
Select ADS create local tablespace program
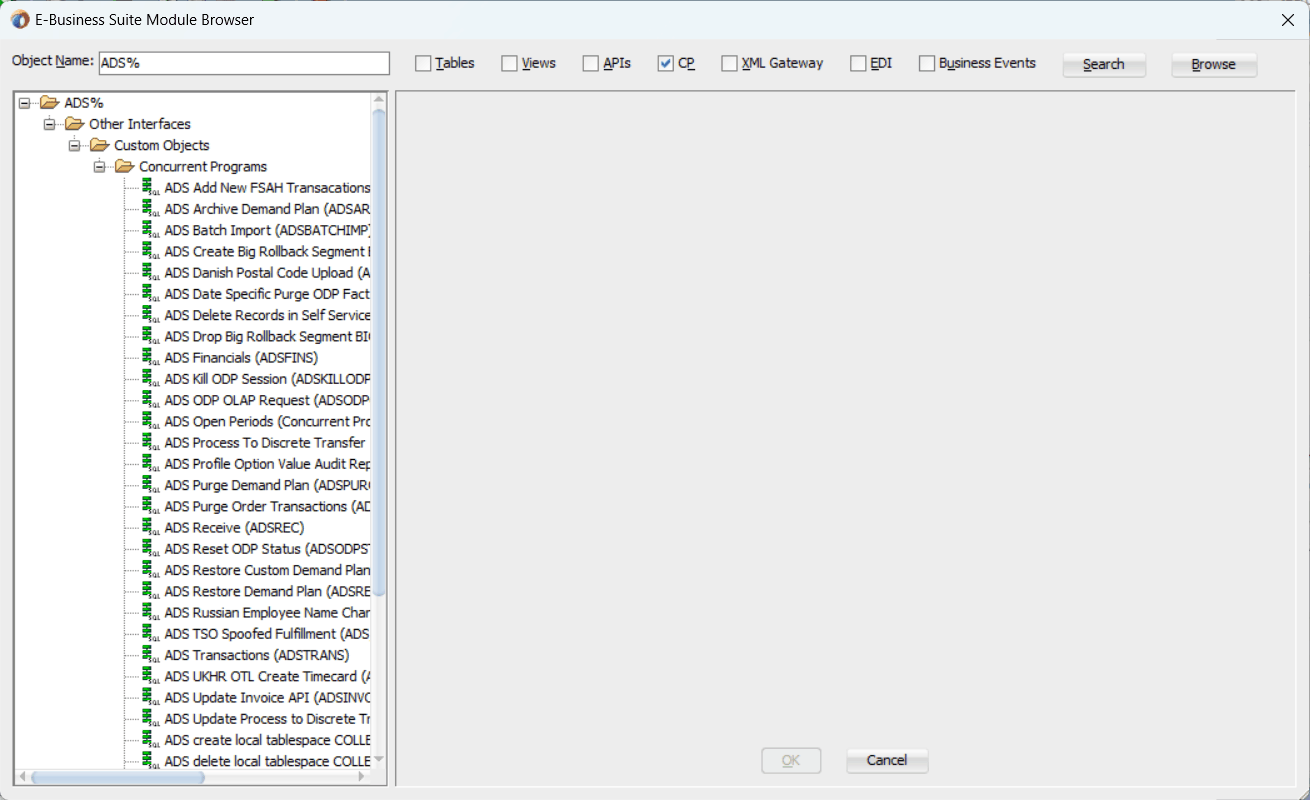coord(267,740)
